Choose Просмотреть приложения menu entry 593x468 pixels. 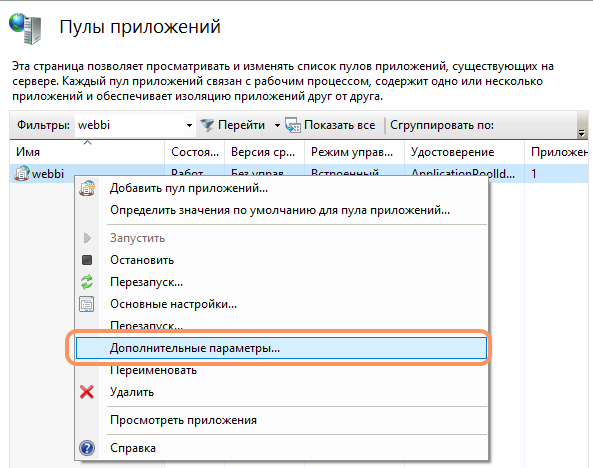point(183,420)
